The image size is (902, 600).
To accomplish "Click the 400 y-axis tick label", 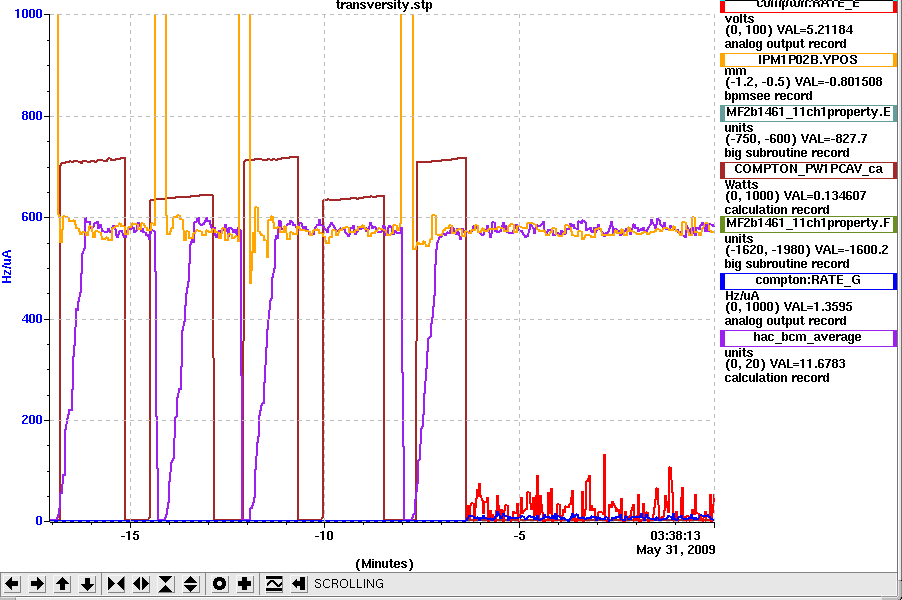I will click(32, 319).
